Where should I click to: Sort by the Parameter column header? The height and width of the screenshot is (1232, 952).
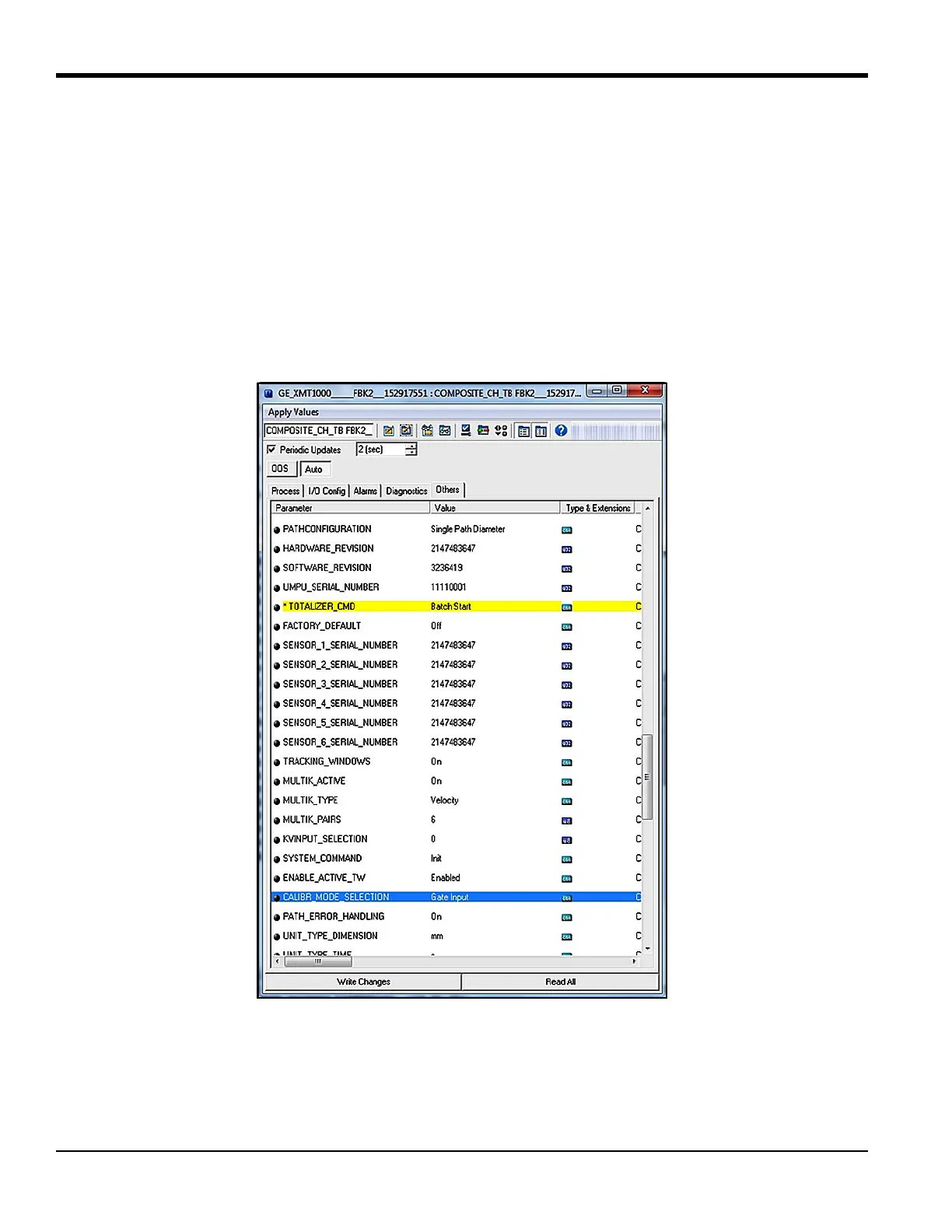[351, 508]
